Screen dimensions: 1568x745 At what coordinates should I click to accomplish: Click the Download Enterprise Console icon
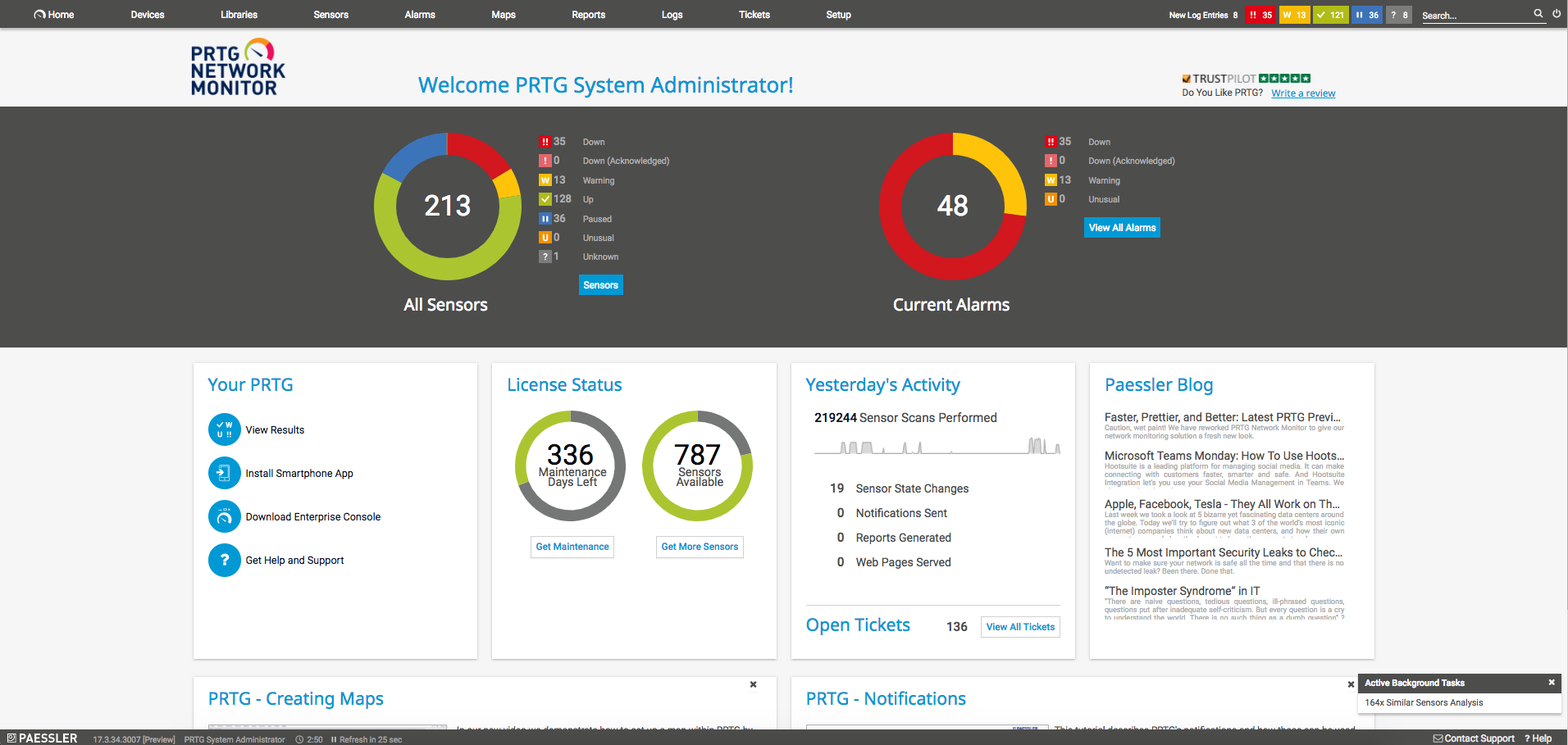tap(224, 516)
